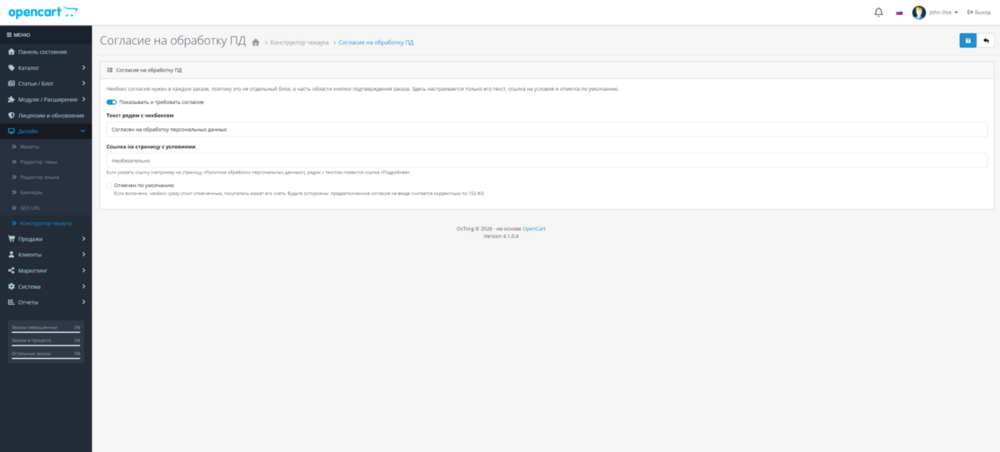Viewport: 1000px width, 452px height.
Task: Click the Отчеты chart icon
Action: tap(11, 302)
